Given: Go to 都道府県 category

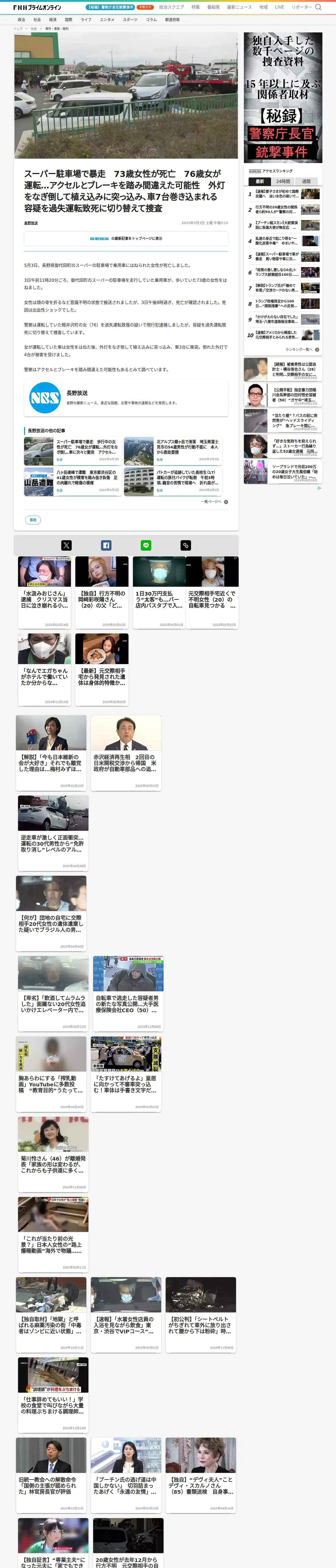Looking at the screenshot, I should (x=172, y=20).
